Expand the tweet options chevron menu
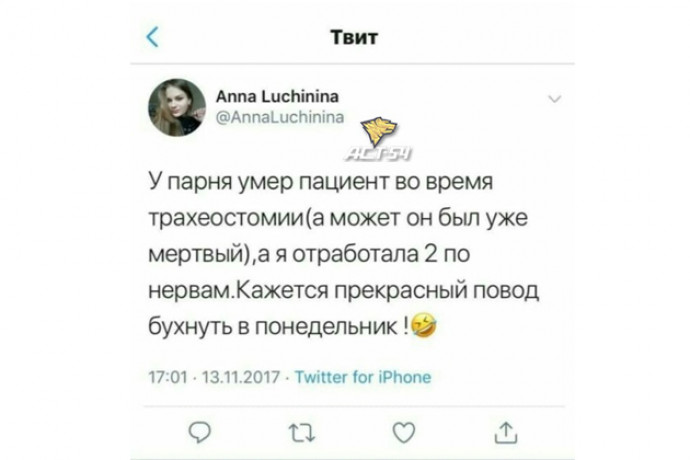This screenshot has height=460, width=690. click(554, 99)
